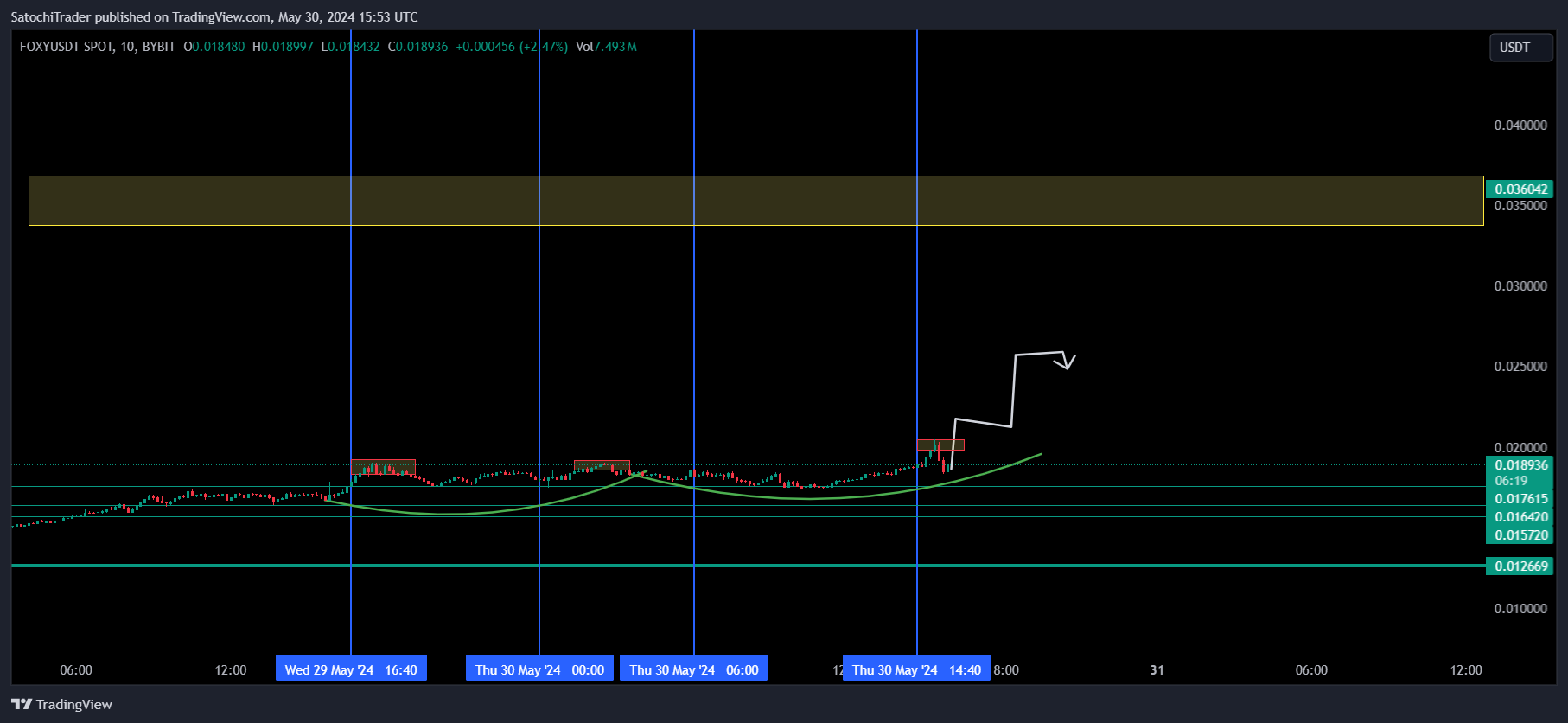Image resolution: width=1568 pixels, height=723 pixels.
Task: Click the FOXYUSDT SPOT symbol title
Action: pos(67,47)
